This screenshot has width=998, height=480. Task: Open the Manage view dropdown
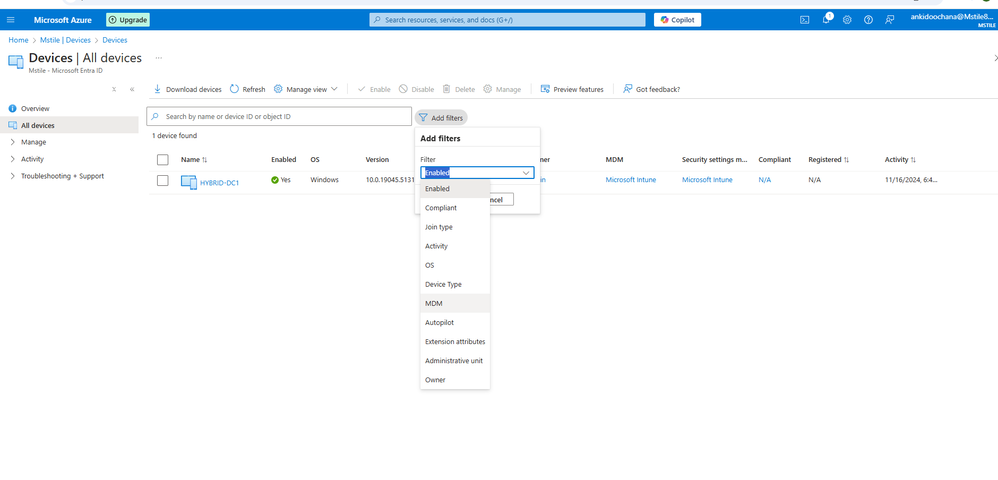tap(306, 89)
